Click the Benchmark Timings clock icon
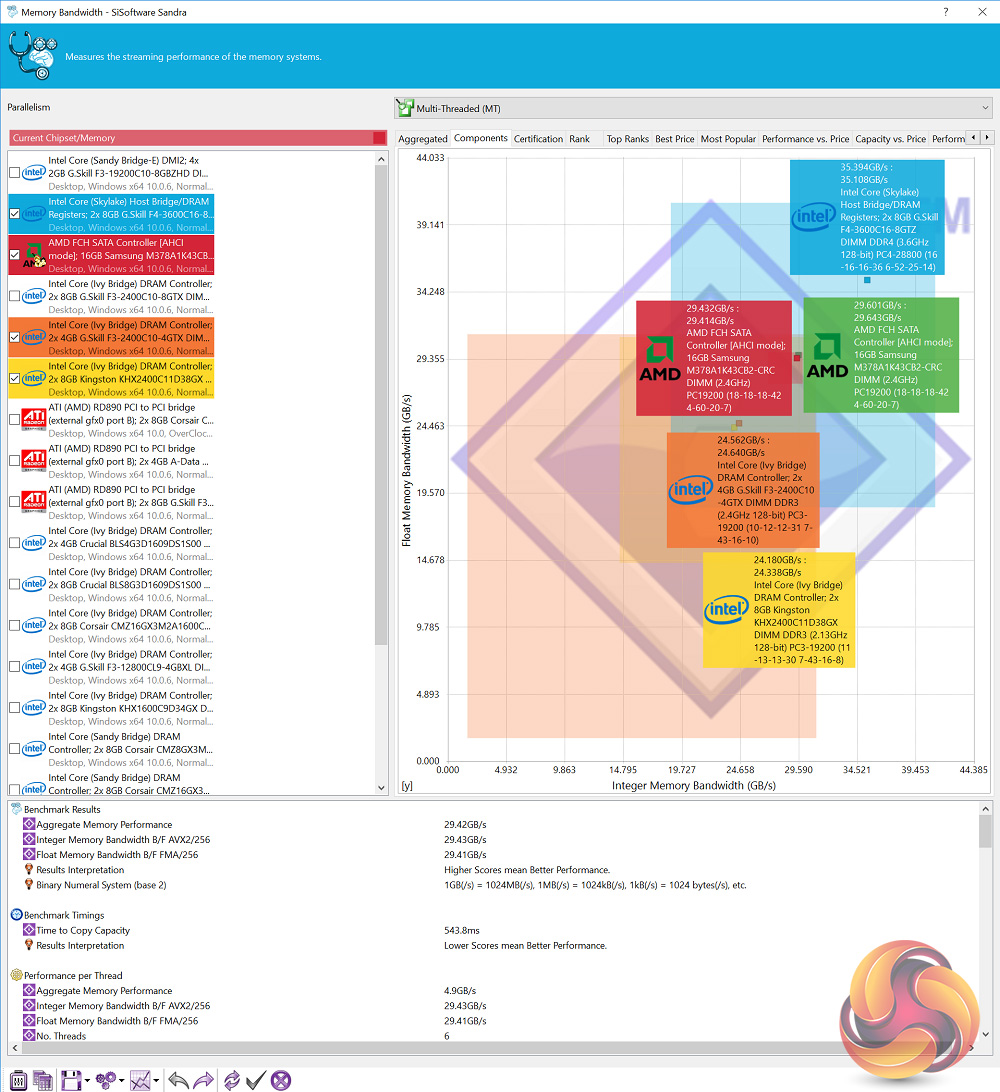Screen dimensions: 1000x1092 [17, 914]
